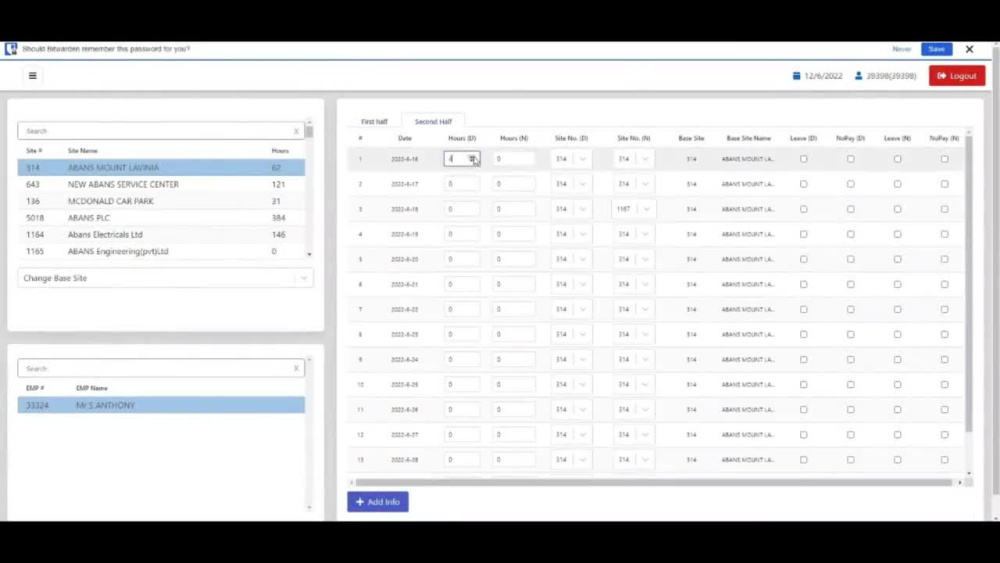
Task: Tick Leave (D) checkbox in row 2
Action: coord(804,184)
